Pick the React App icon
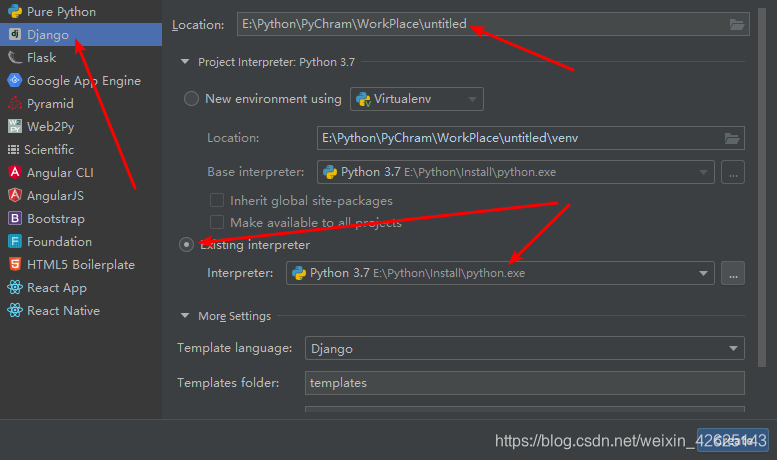This screenshot has width=777, height=460. pyautogui.click(x=15, y=287)
